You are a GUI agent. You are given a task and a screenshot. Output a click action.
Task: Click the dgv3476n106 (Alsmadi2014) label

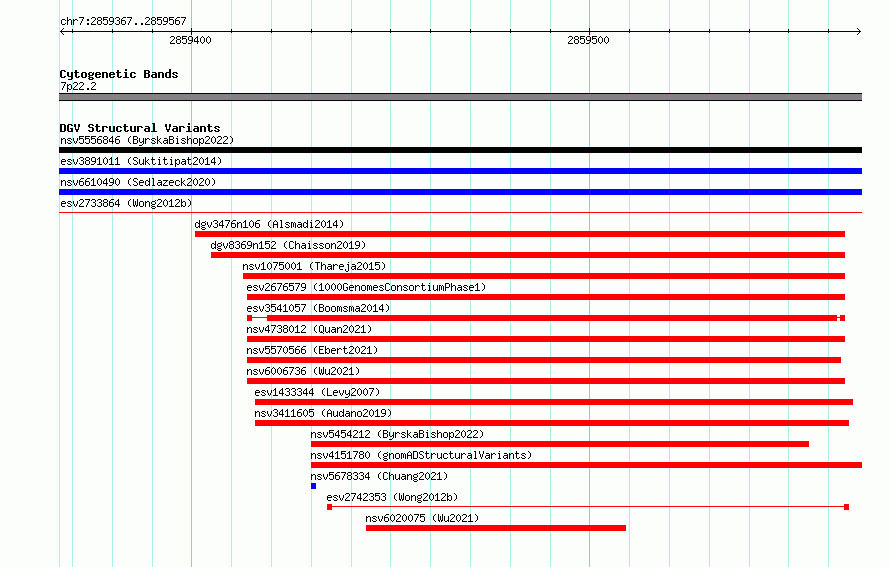pyautogui.click(x=269, y=224)
